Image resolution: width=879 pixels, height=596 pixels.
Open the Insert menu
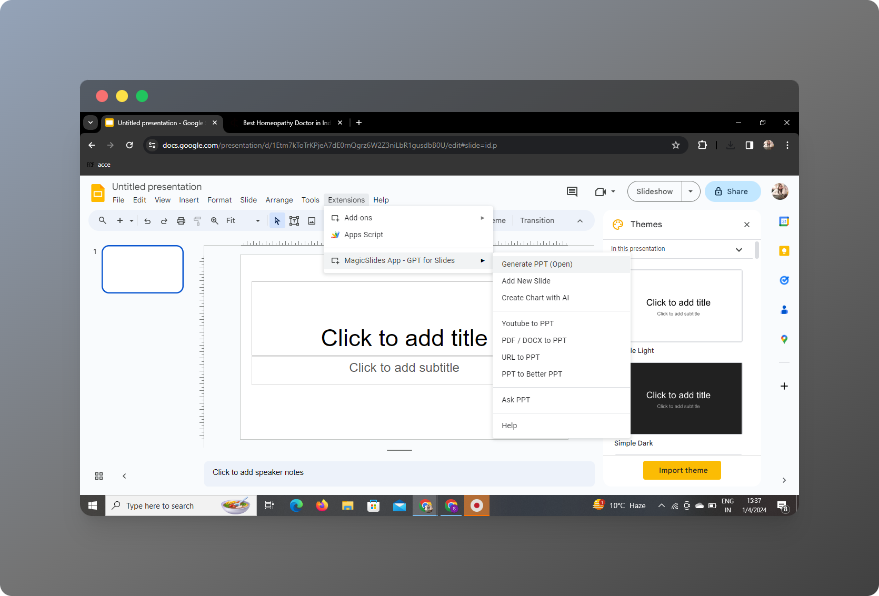[189, 200]
